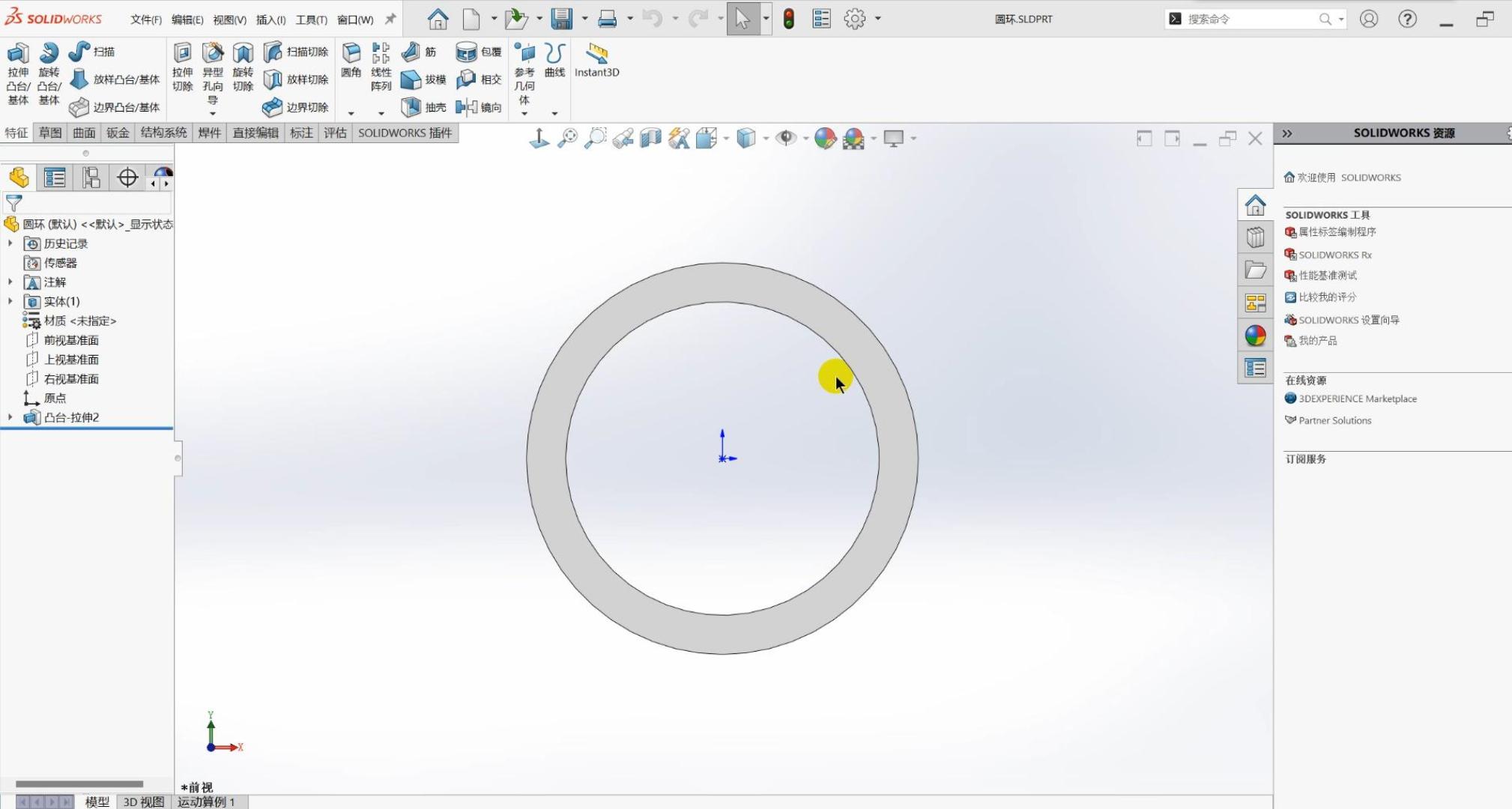Expand the 实体(1) solid bodies folder
This screenshot has width=1512, height=809.
(x=10, y=301)
